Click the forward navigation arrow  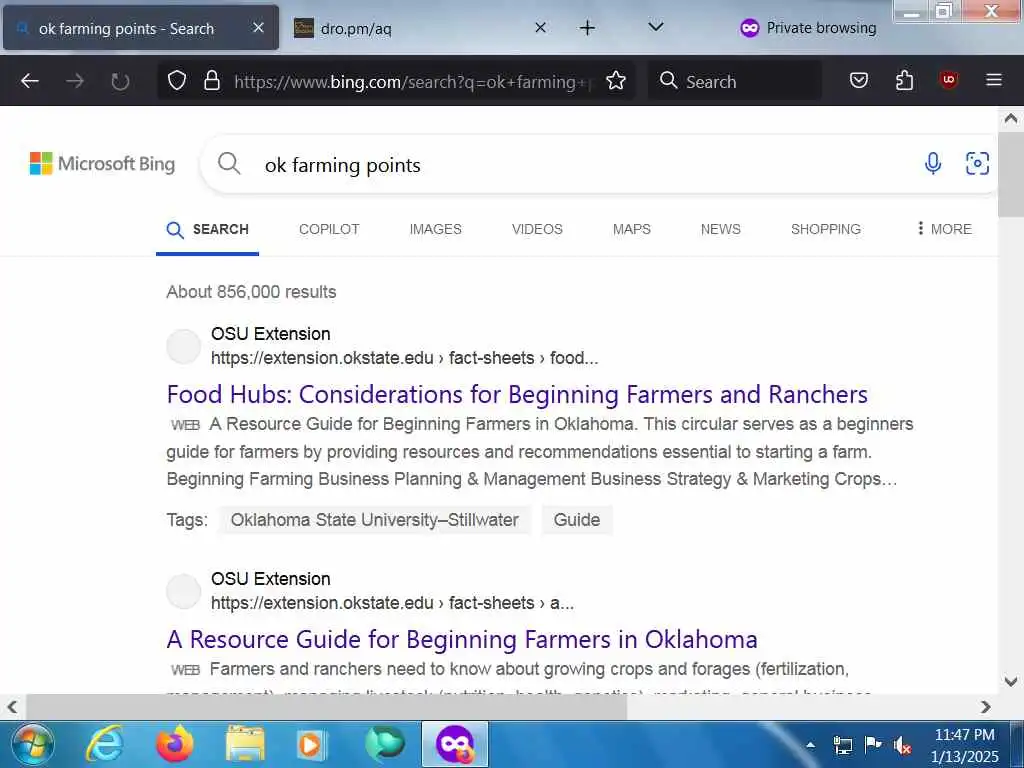pos(75,81)
